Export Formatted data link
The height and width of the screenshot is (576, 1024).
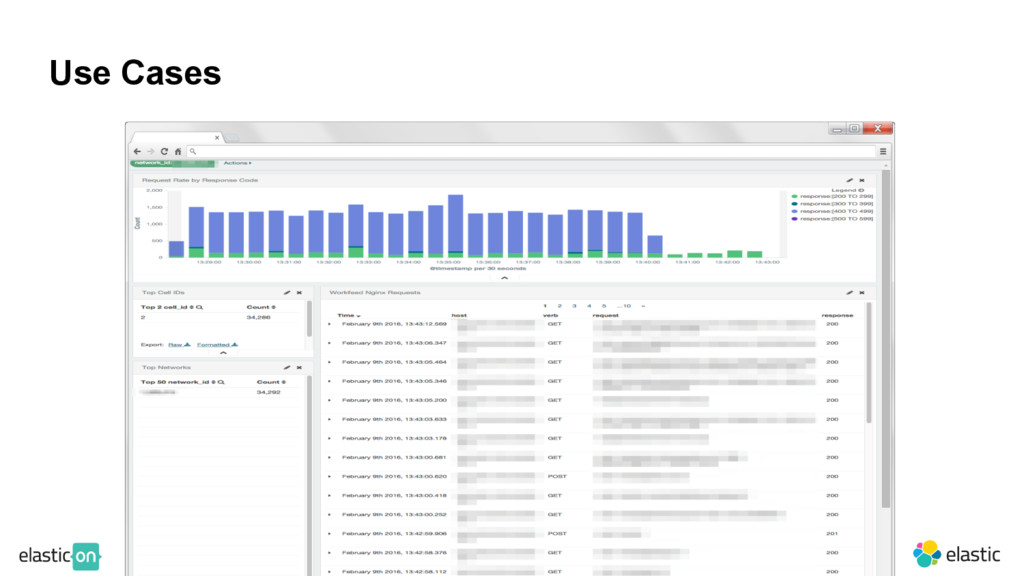[217, 345]
